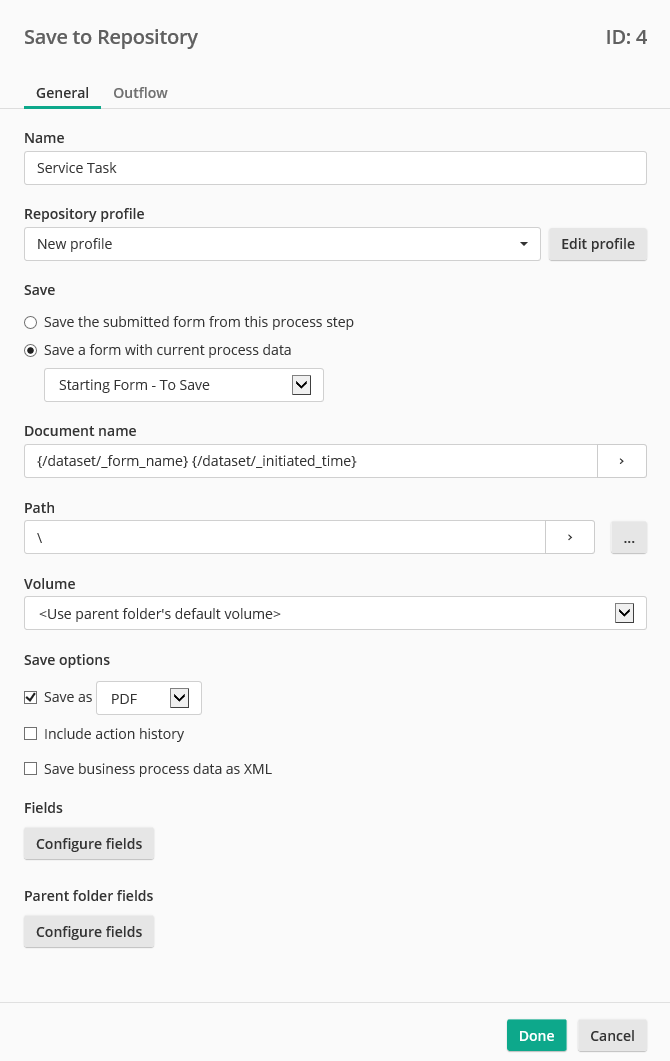Image resolution: width=670 pixels, height=1061 pixels.
Task: Select the General tab
Action: click(x=62, y=93)
